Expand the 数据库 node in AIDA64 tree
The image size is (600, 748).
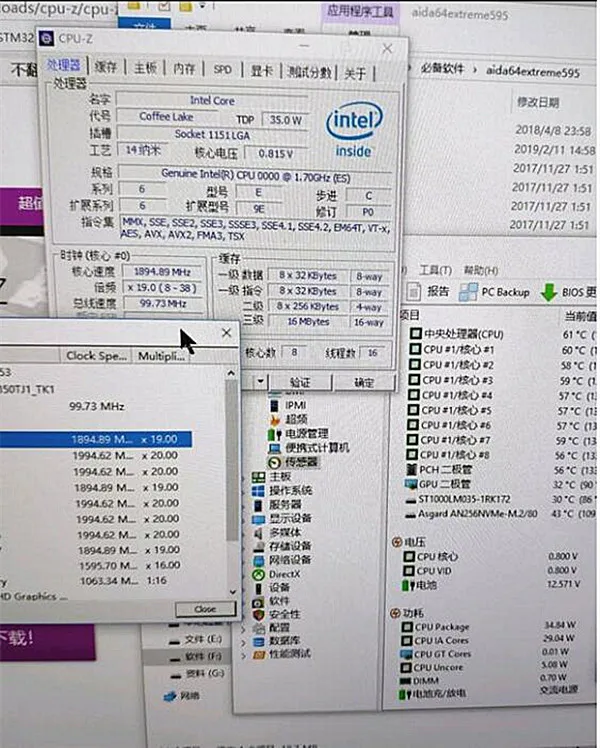[x=244, y=643]
